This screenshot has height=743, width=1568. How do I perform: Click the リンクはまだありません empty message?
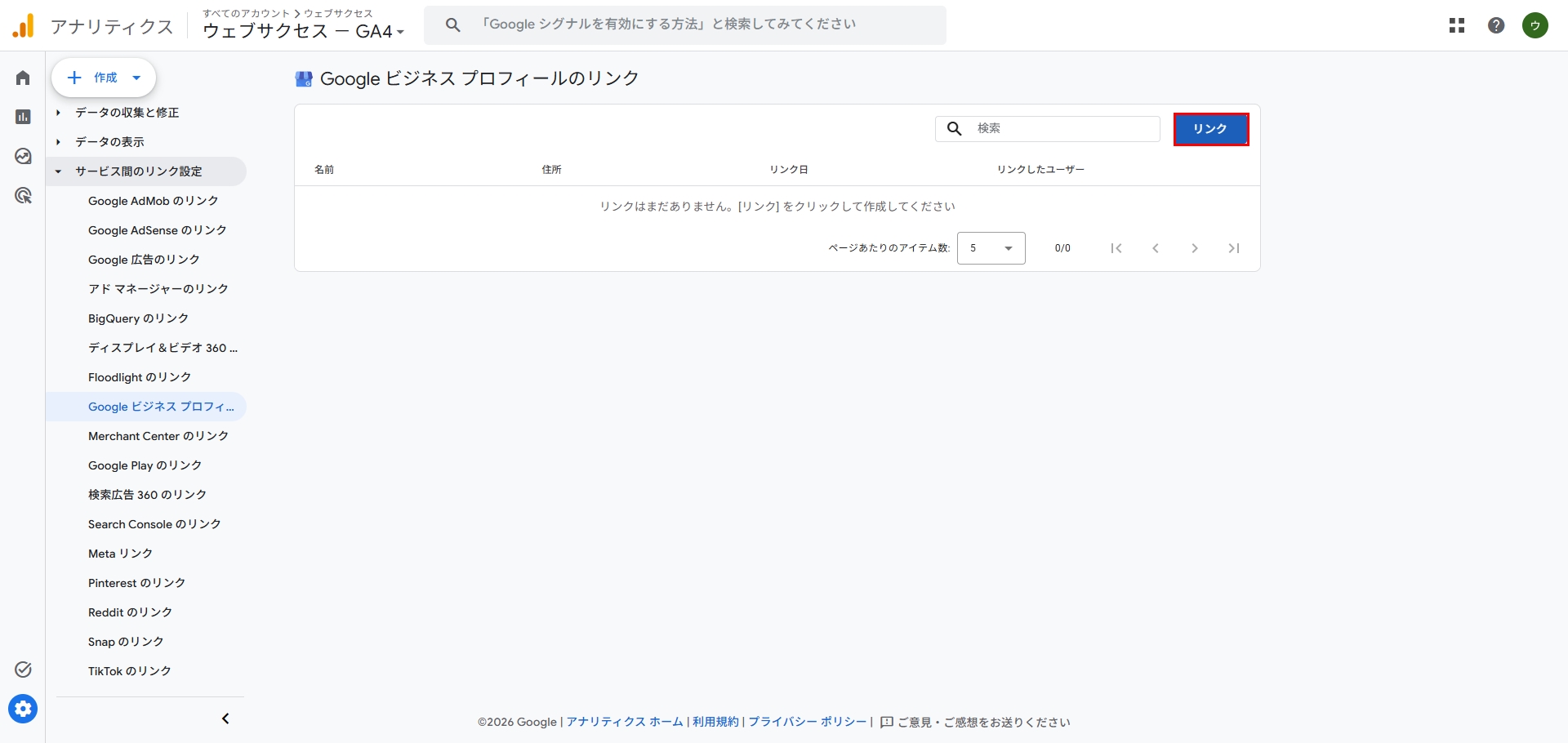[777, 207]
